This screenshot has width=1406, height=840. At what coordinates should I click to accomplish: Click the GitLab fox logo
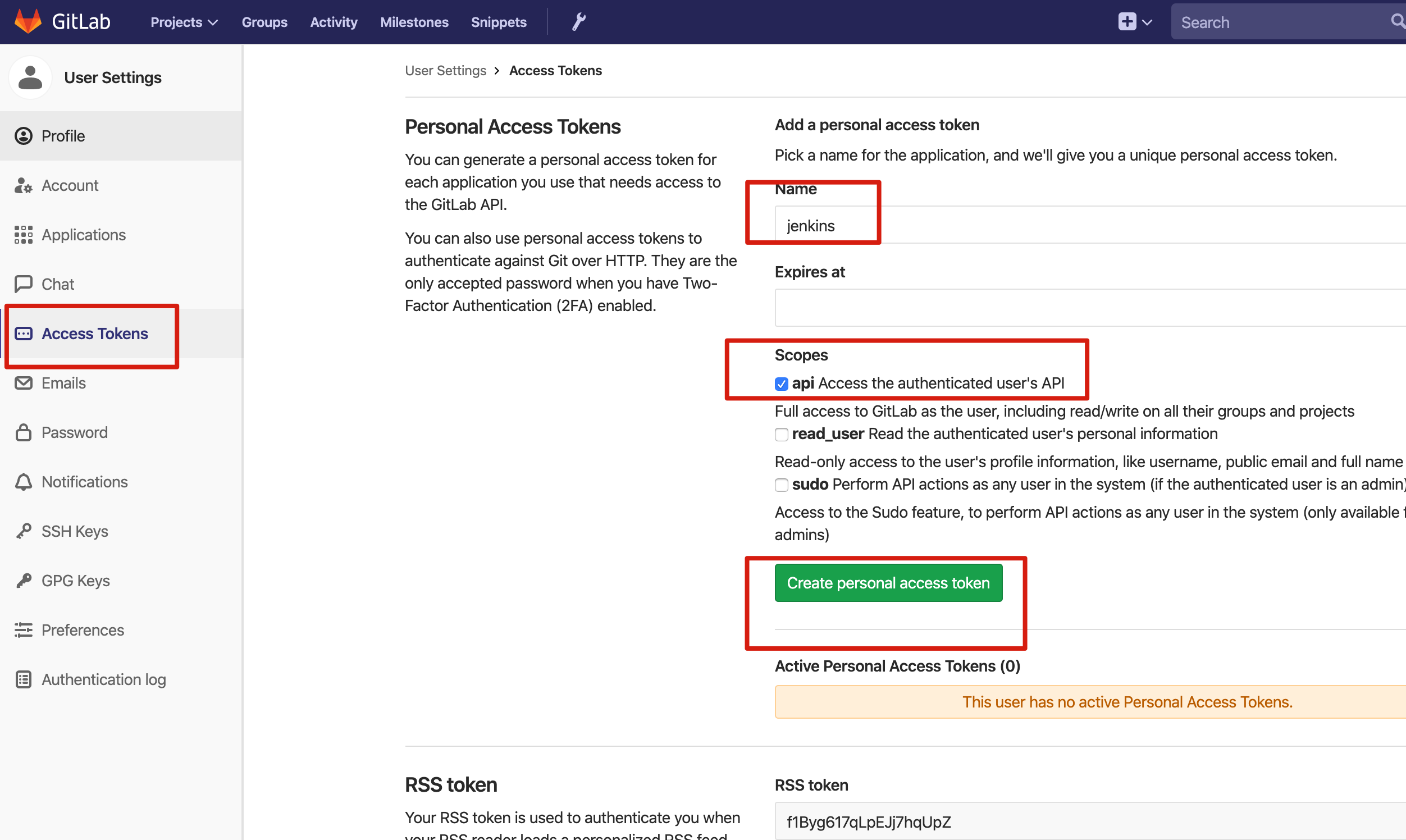pos(28,21)
